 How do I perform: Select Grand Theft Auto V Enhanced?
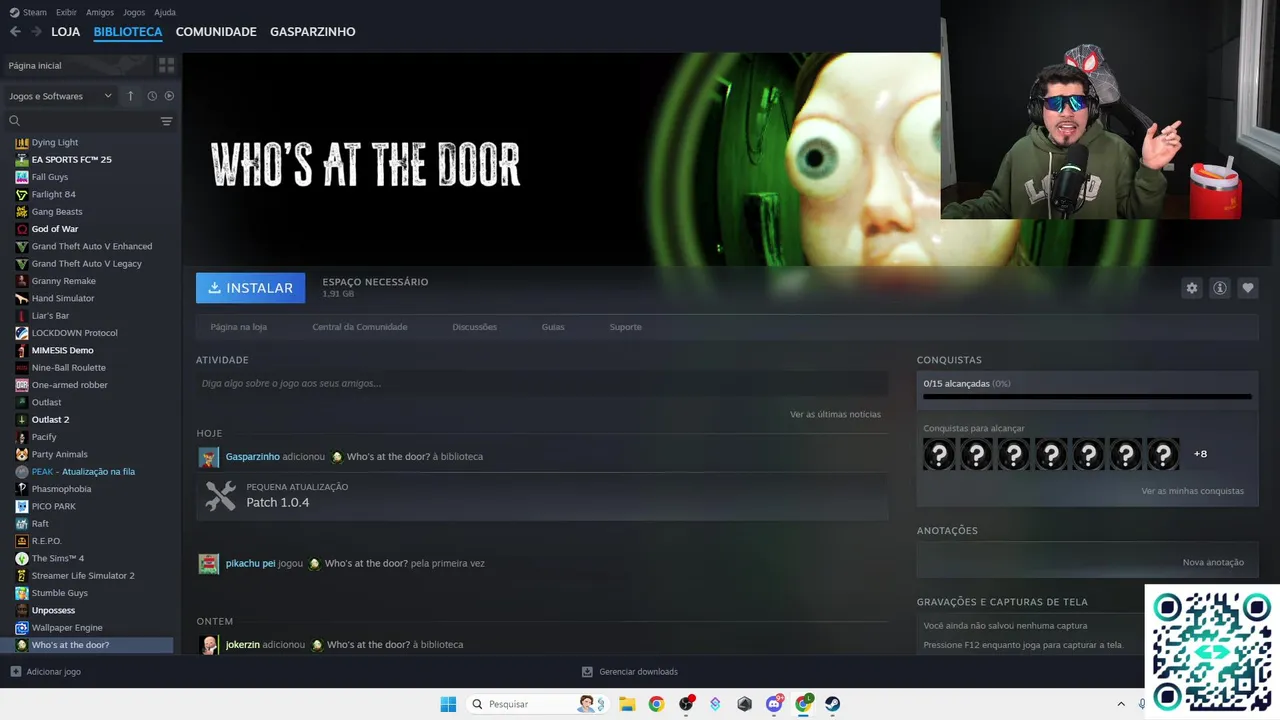point(90,246)
